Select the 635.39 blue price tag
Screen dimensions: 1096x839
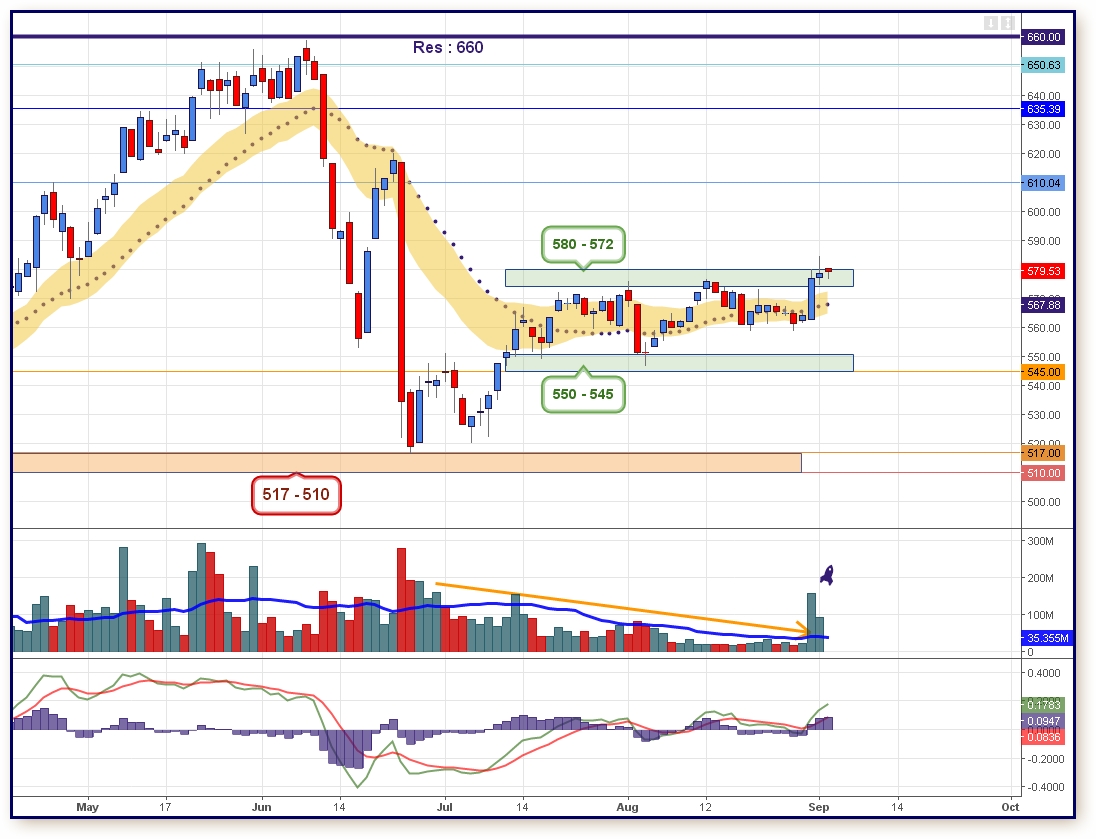1043,108
